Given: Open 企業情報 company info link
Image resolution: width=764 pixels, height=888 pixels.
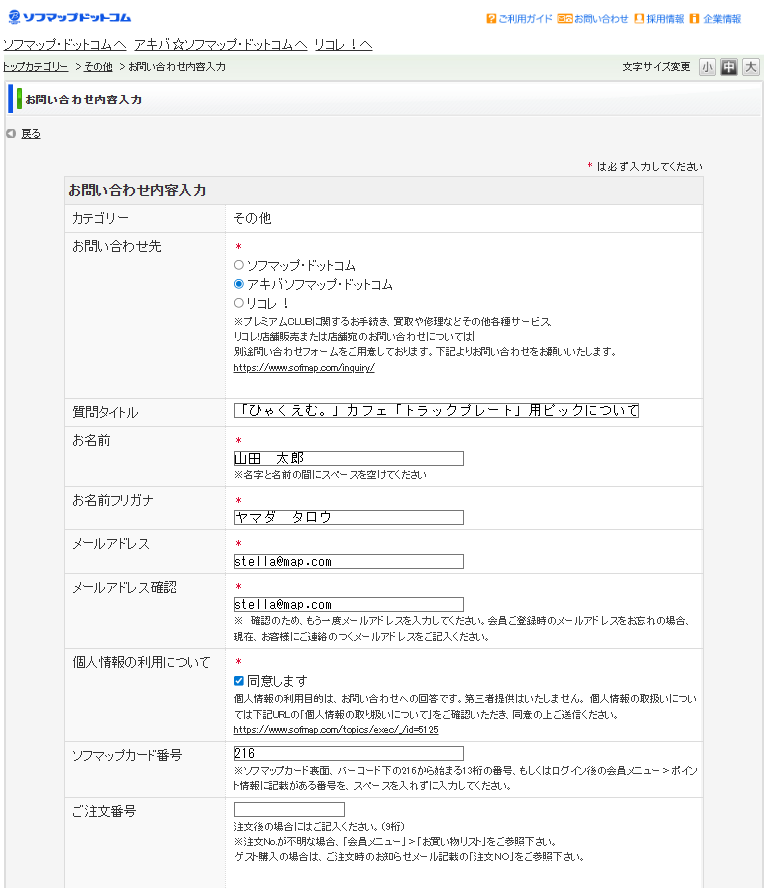Looking at the screenshot, I should 722,19.
